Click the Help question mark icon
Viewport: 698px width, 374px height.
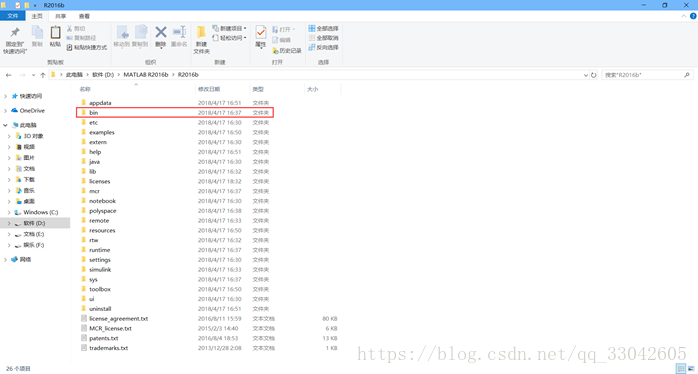pos(693,16)
